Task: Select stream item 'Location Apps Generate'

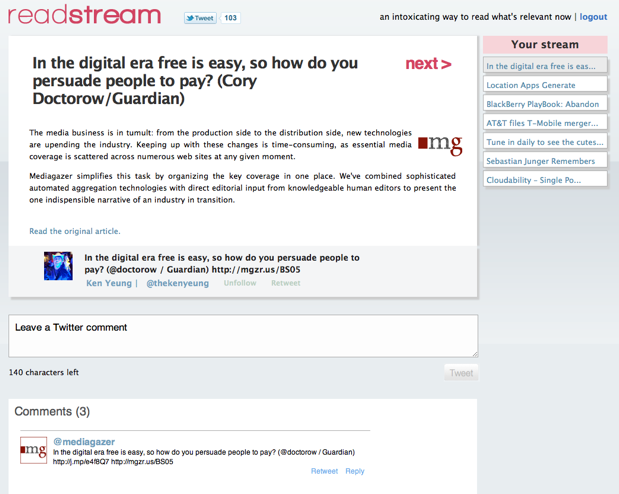Action: tap(545, 85)
